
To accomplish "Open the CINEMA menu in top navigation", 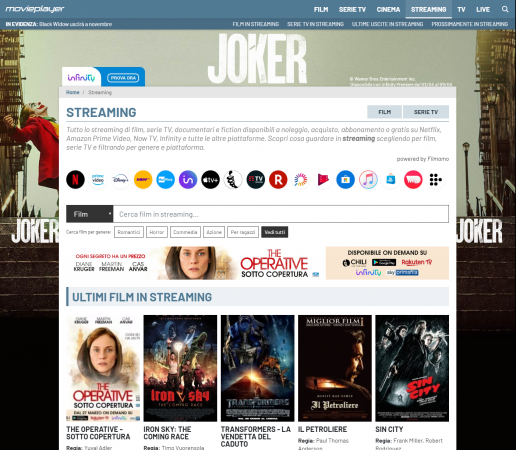I will coord(388,10).
